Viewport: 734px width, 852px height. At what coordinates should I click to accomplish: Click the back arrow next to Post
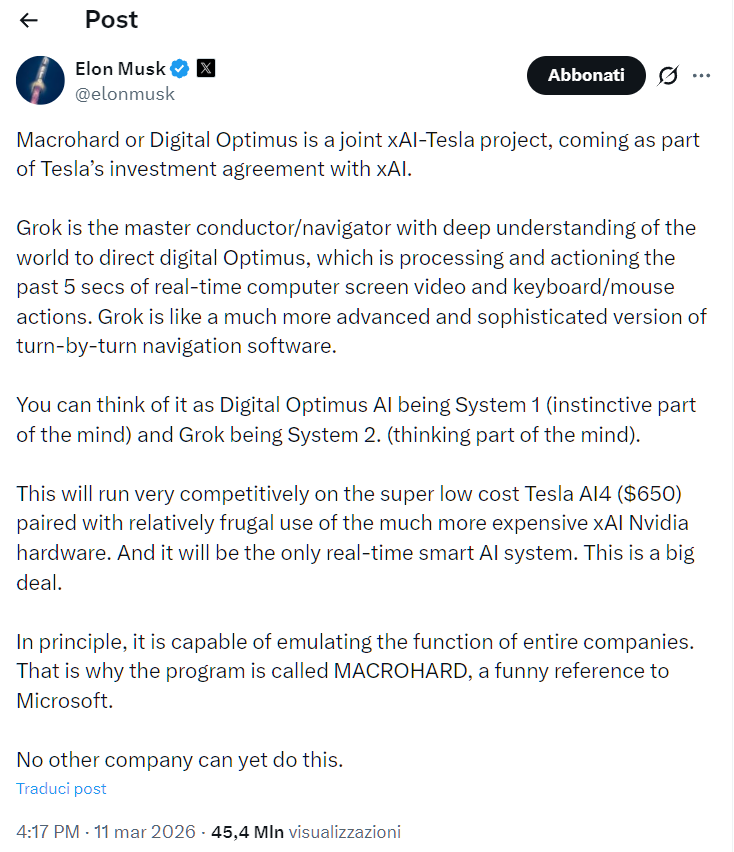click(28, 20)
